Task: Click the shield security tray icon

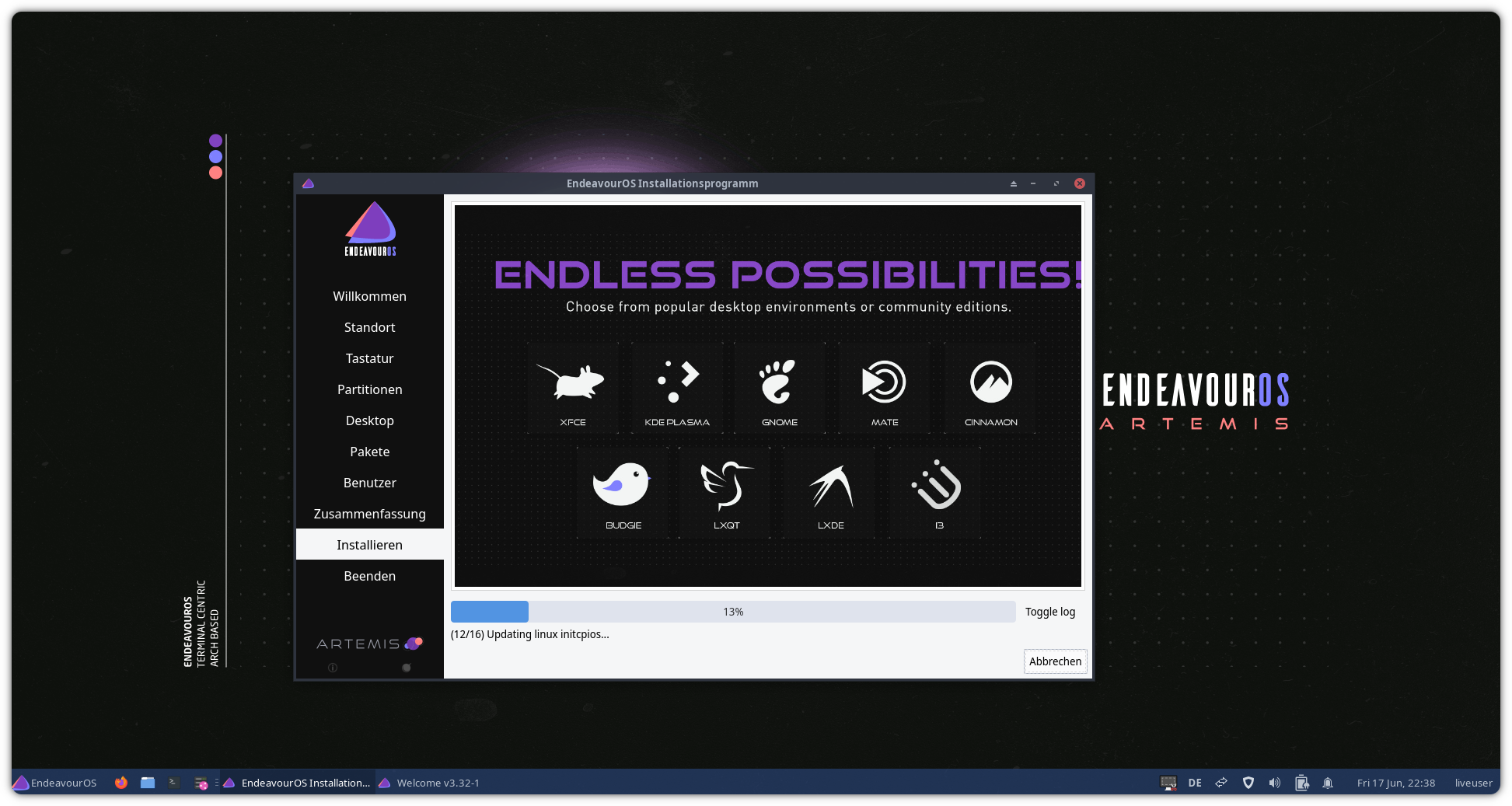Action: pyautogui.click(x=1248, y=783)
